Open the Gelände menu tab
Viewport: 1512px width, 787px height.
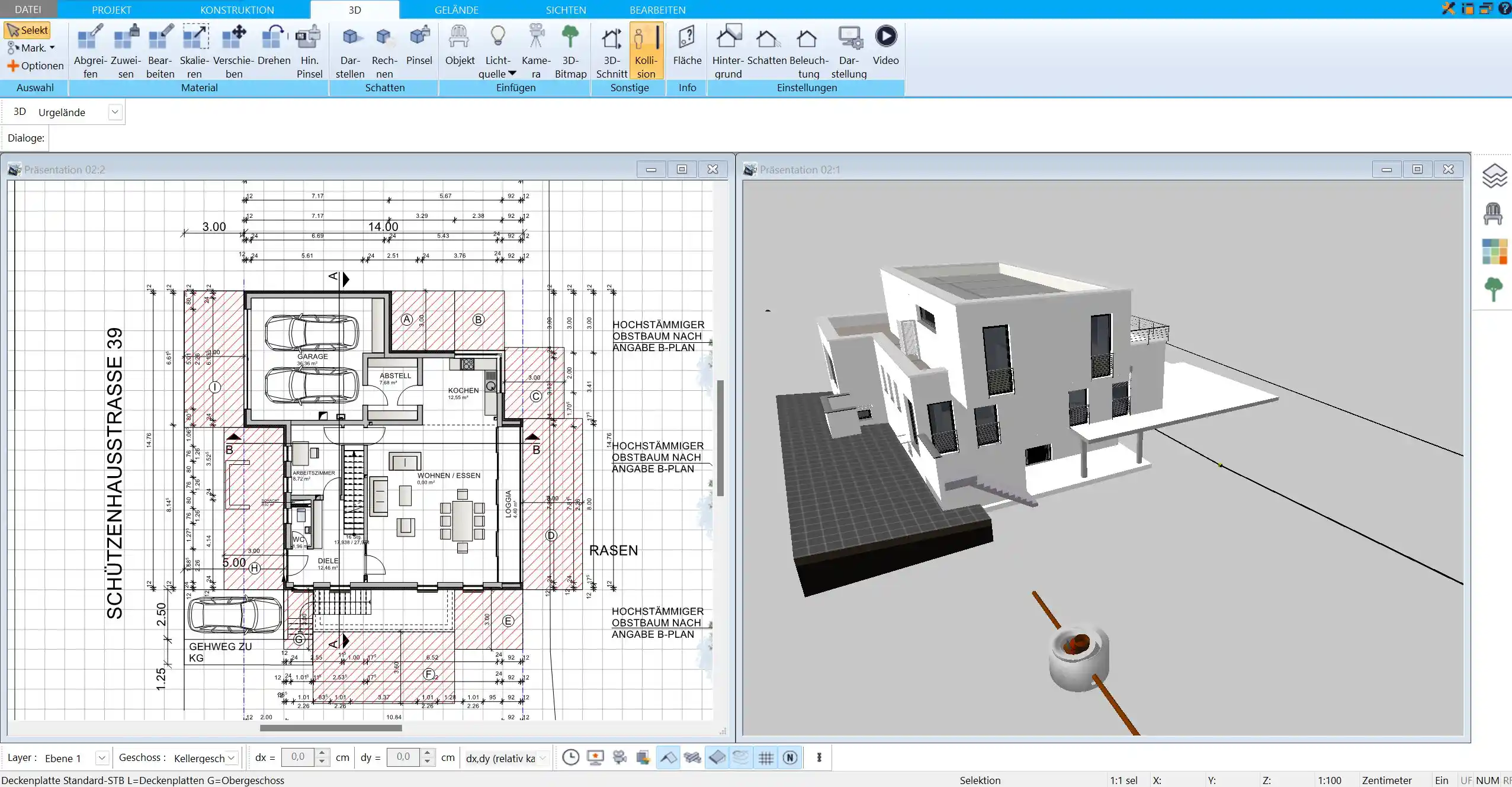coord(455,9)
